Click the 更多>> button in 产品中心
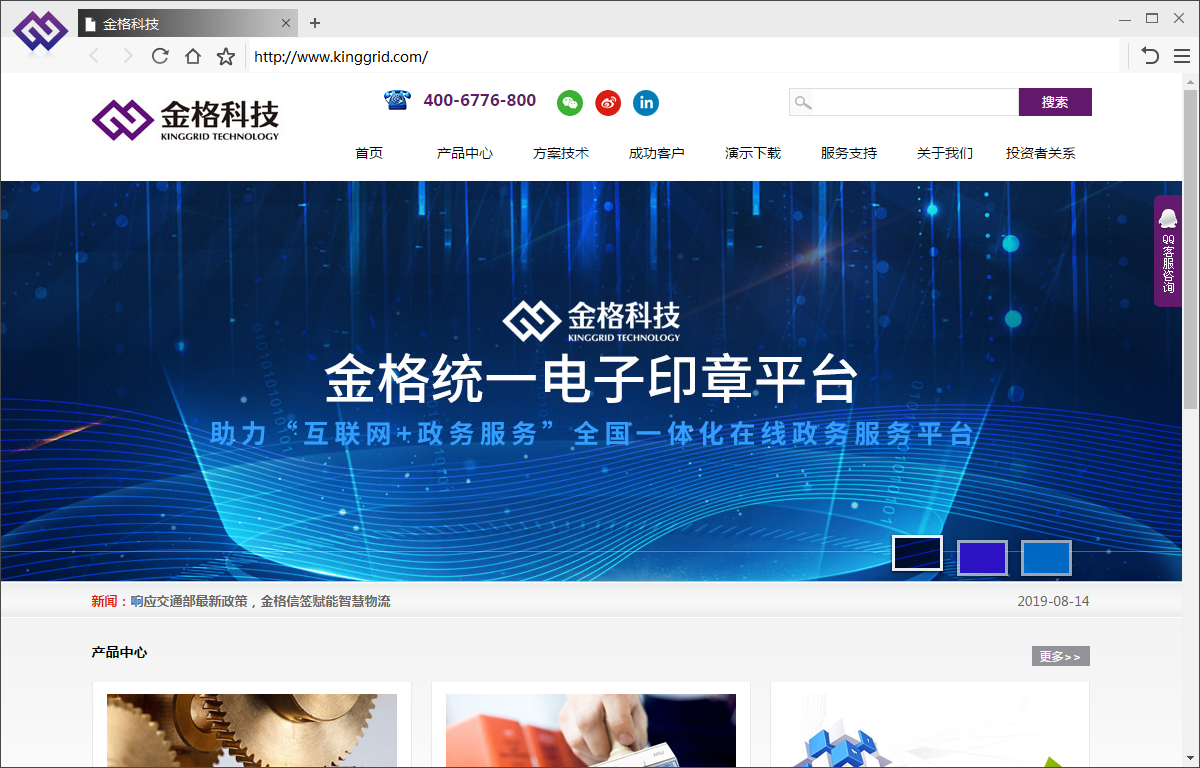 pos(1061,656)
